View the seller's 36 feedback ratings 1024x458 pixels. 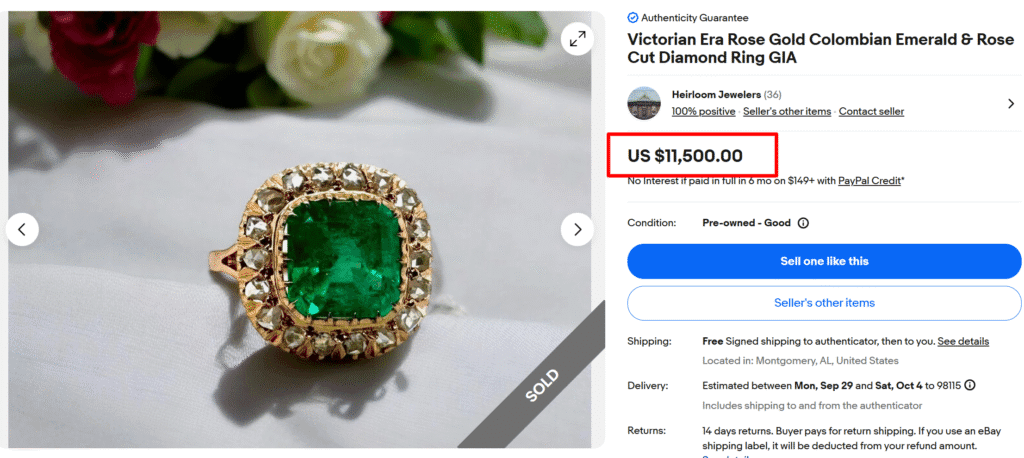(x=772, y=94)
